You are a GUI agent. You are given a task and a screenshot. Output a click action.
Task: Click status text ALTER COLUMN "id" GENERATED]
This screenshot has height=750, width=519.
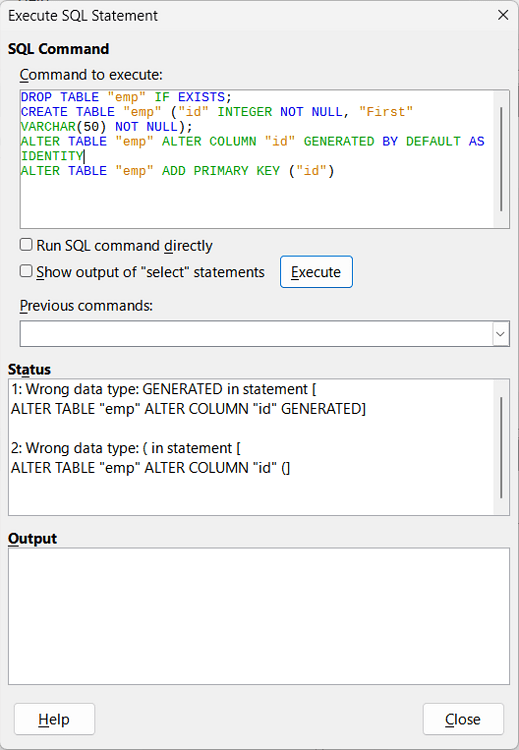pos(188,409)
